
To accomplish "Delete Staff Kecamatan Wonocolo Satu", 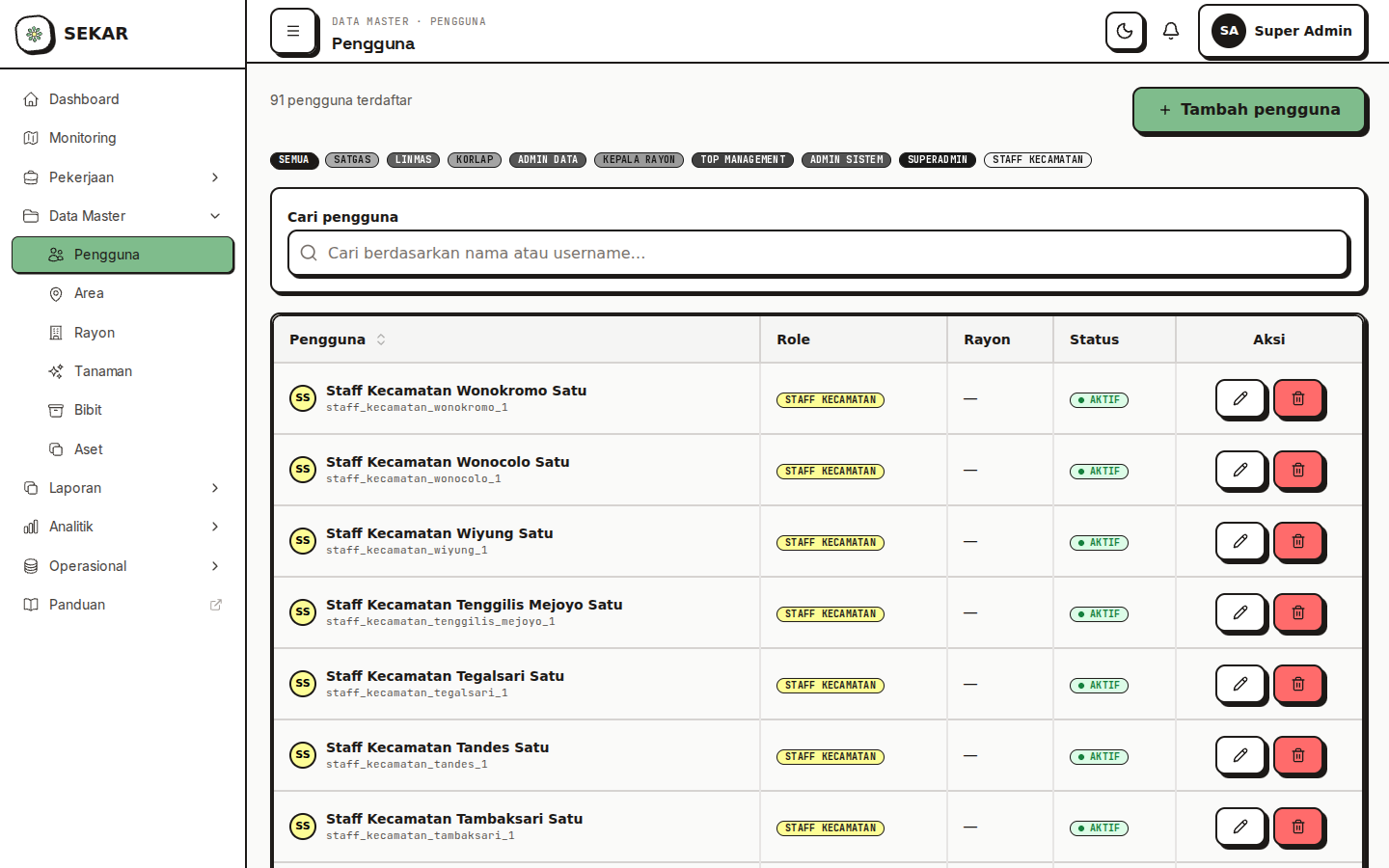I will coord(1298,470).
